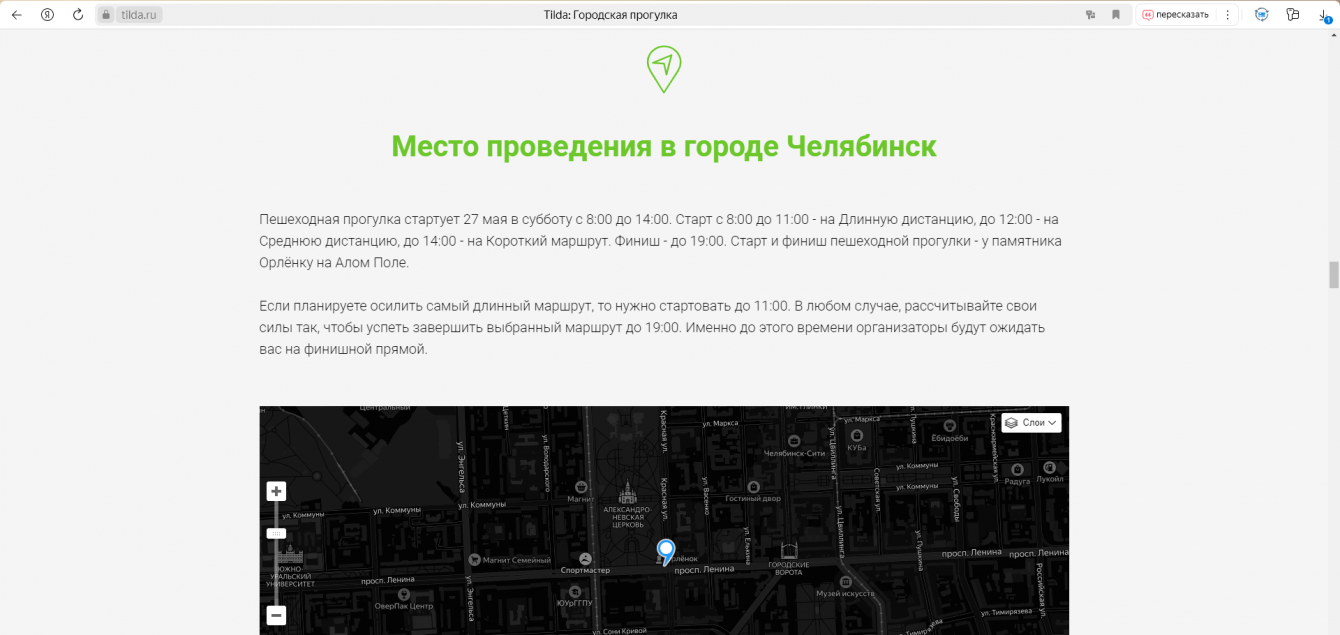Click the page translate icon in address bar
This screenshot has width=1340, height=635.
(1091, 15)
